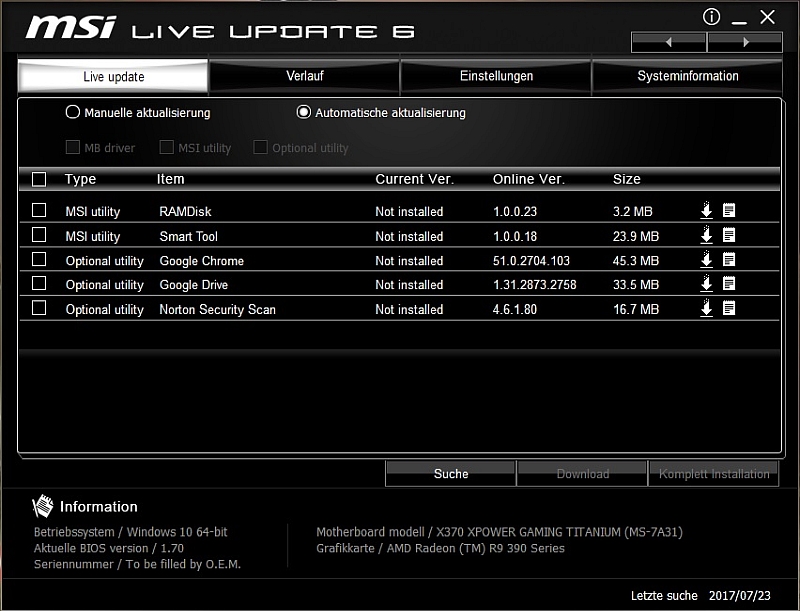Switch to the Live update tab
This screenshot has width=800, height=611.
click(x=113, y=77)
